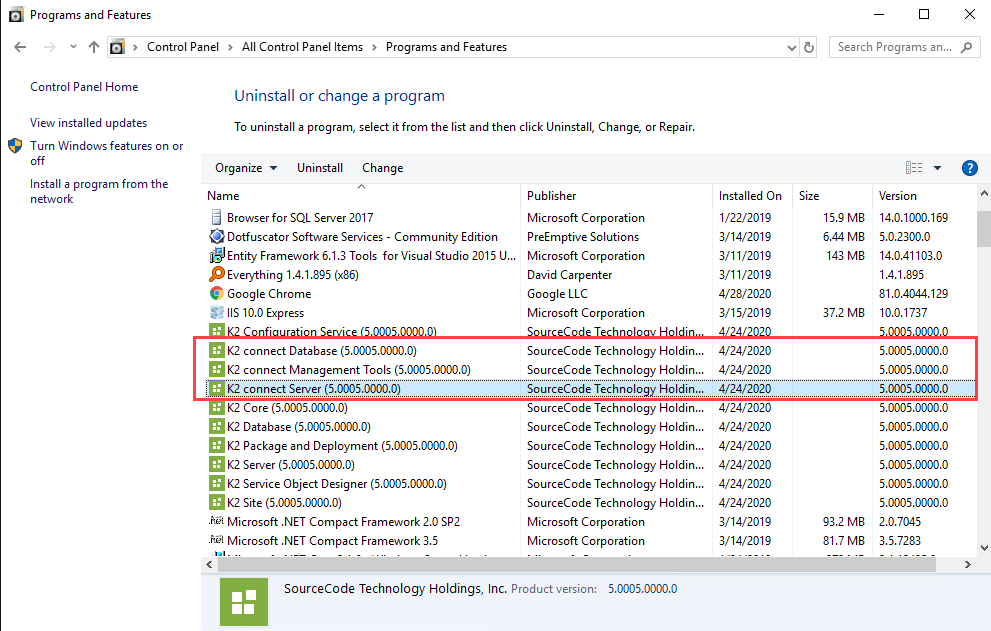This screenshot has height=631, width=991.
Task: Open the Control Panel Home link
Action: tap(84, 87)
